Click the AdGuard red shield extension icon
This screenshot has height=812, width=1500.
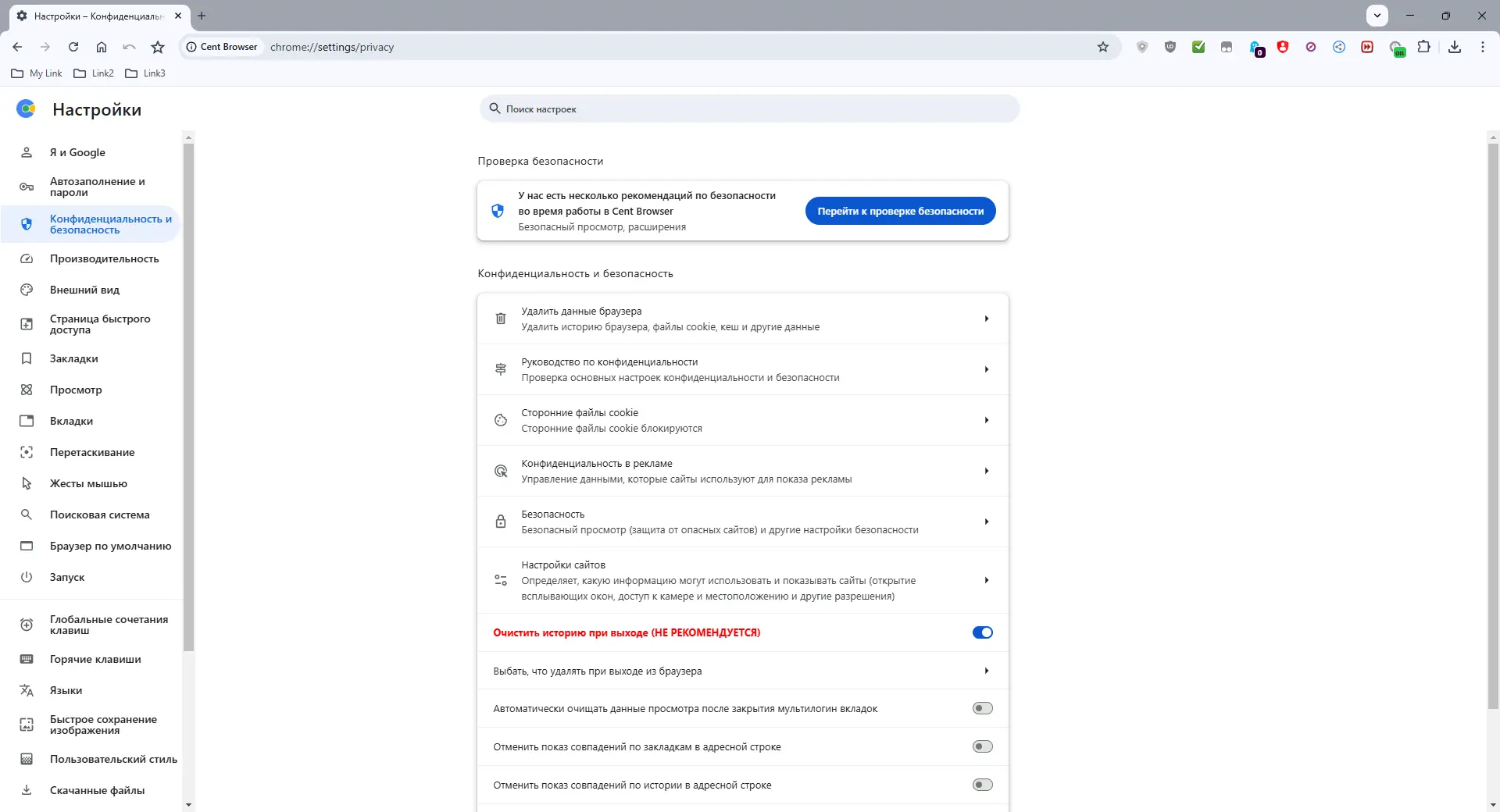[x=1282, y=47]
